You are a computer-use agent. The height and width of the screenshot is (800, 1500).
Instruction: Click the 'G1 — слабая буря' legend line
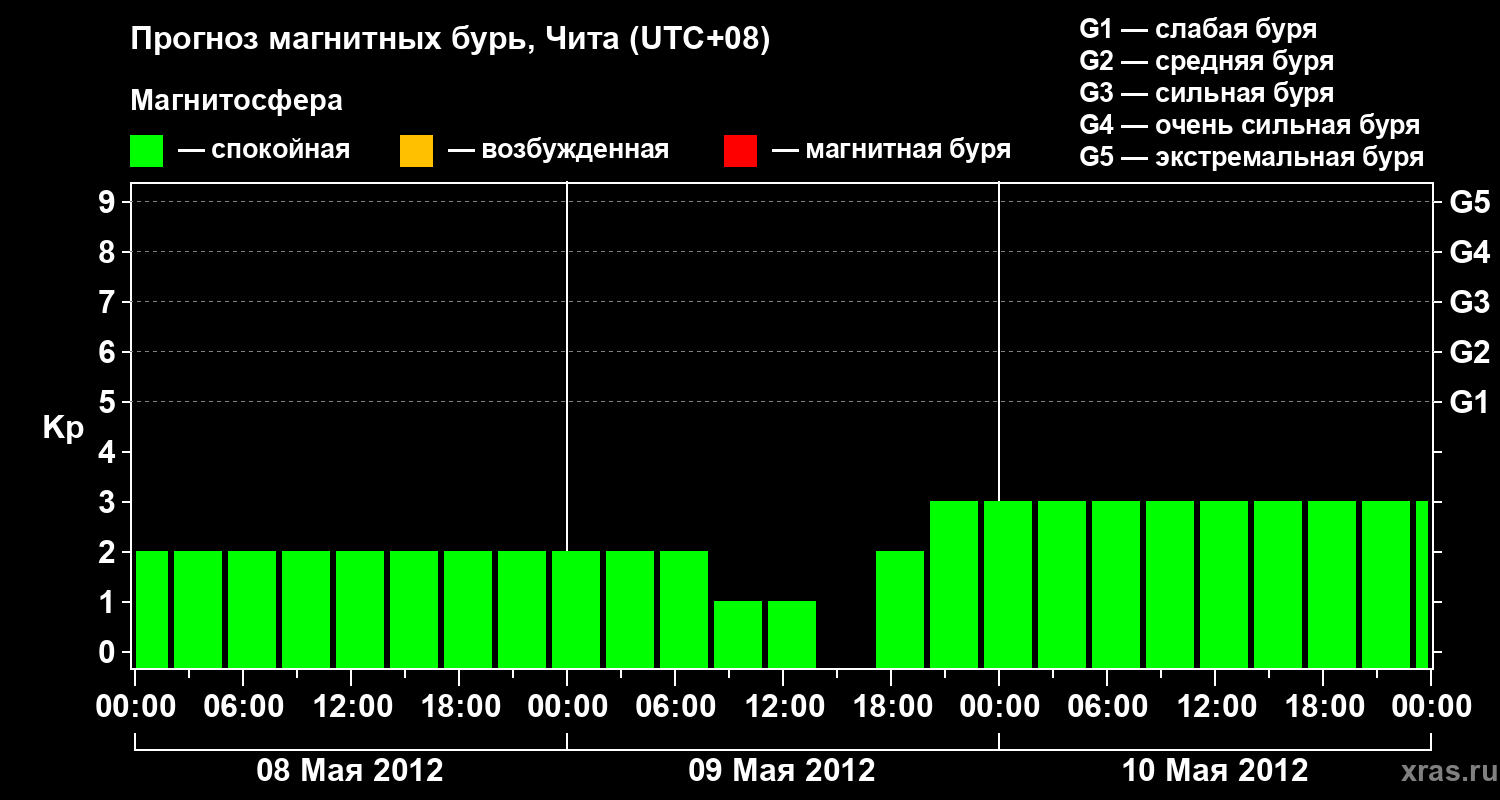[x=1198, y=29]
